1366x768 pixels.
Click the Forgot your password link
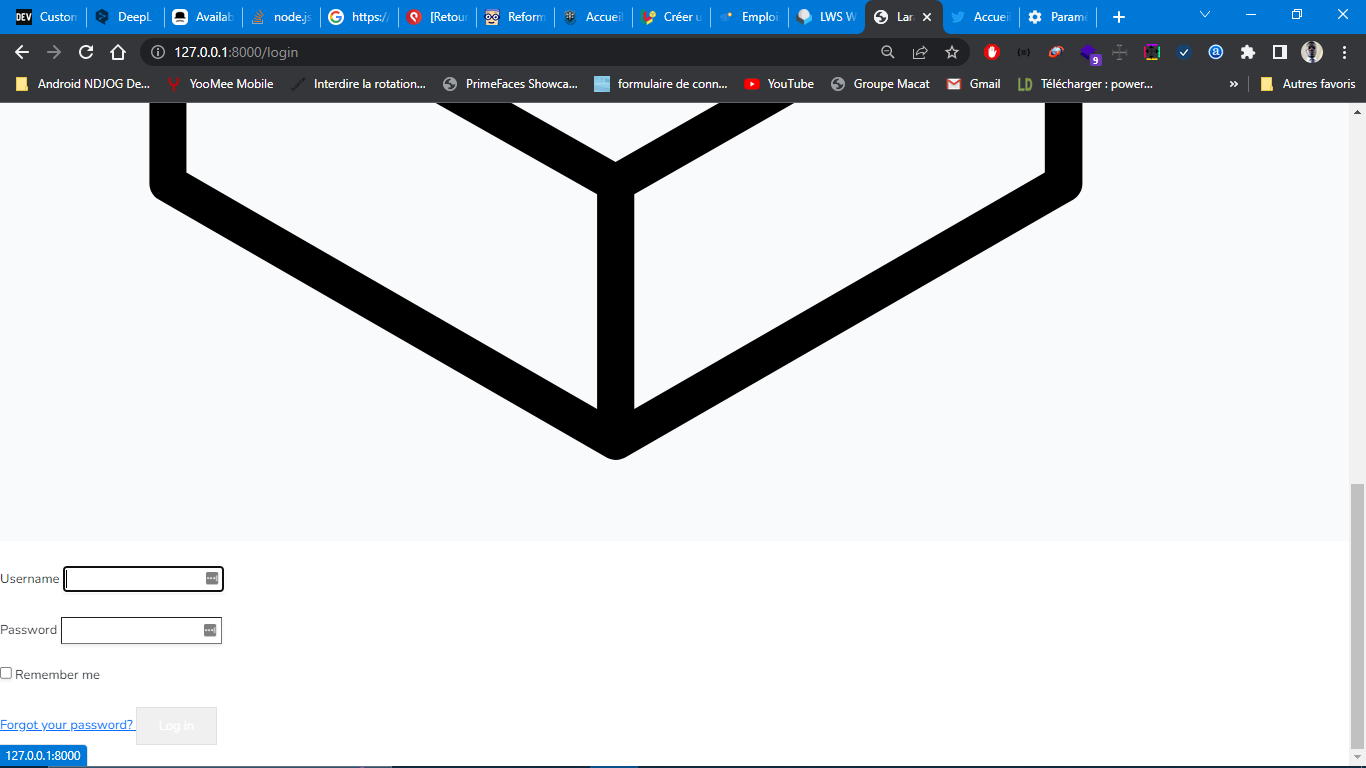(67, 724)
